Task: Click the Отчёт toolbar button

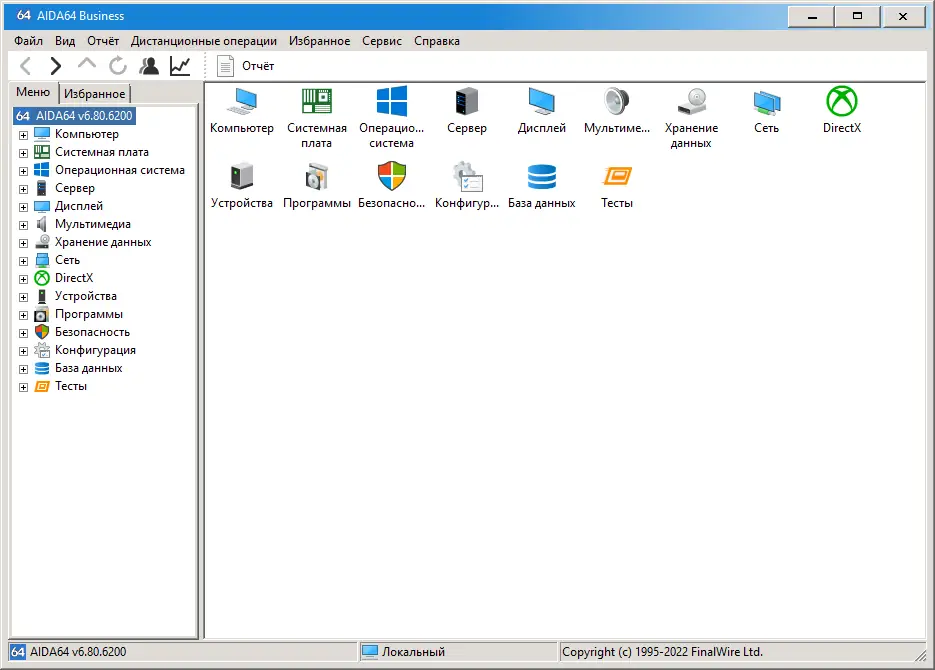Action: click(245, 65)
